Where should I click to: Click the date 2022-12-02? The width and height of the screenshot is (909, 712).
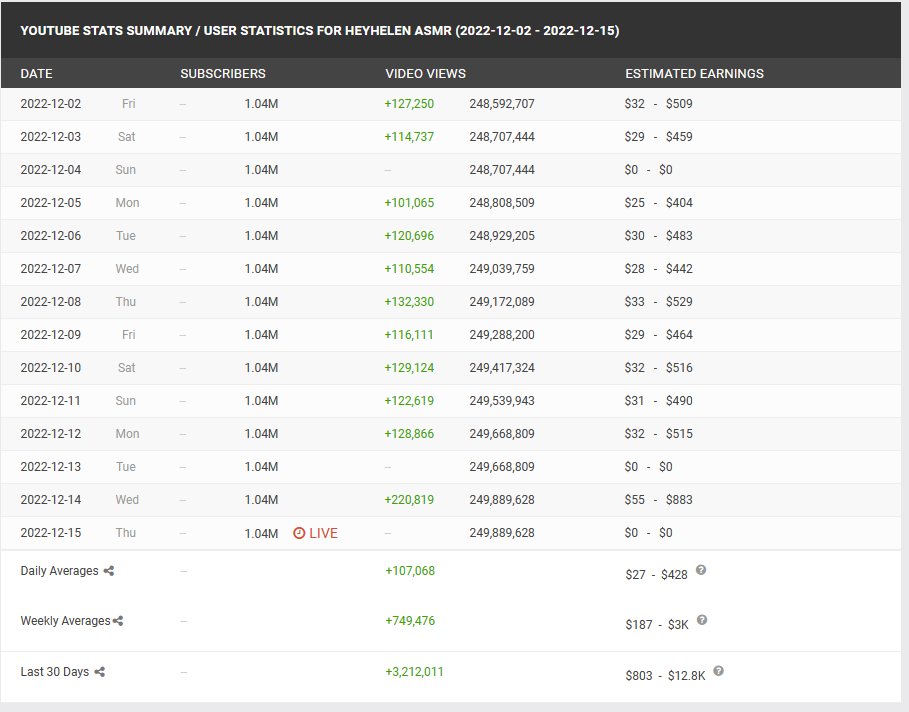51,104
